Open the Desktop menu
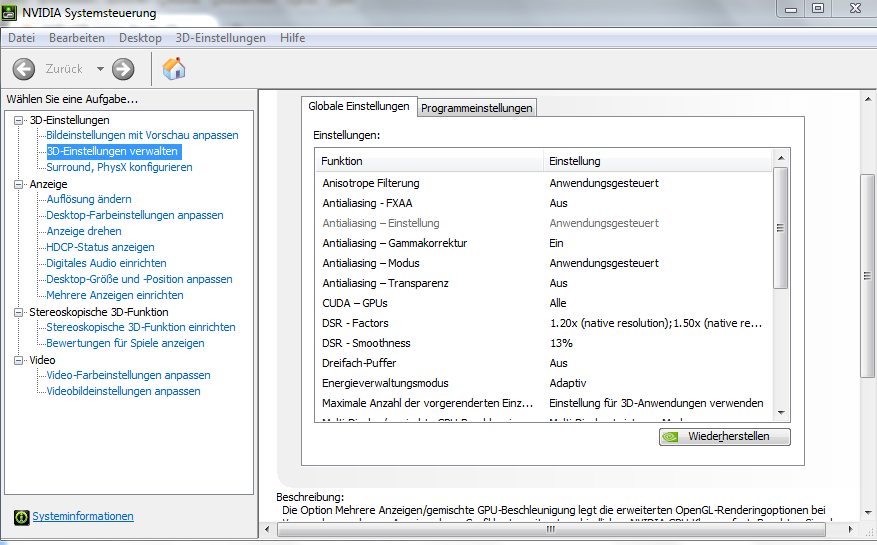The image size is (877, 545). click(x=140, y=38)
